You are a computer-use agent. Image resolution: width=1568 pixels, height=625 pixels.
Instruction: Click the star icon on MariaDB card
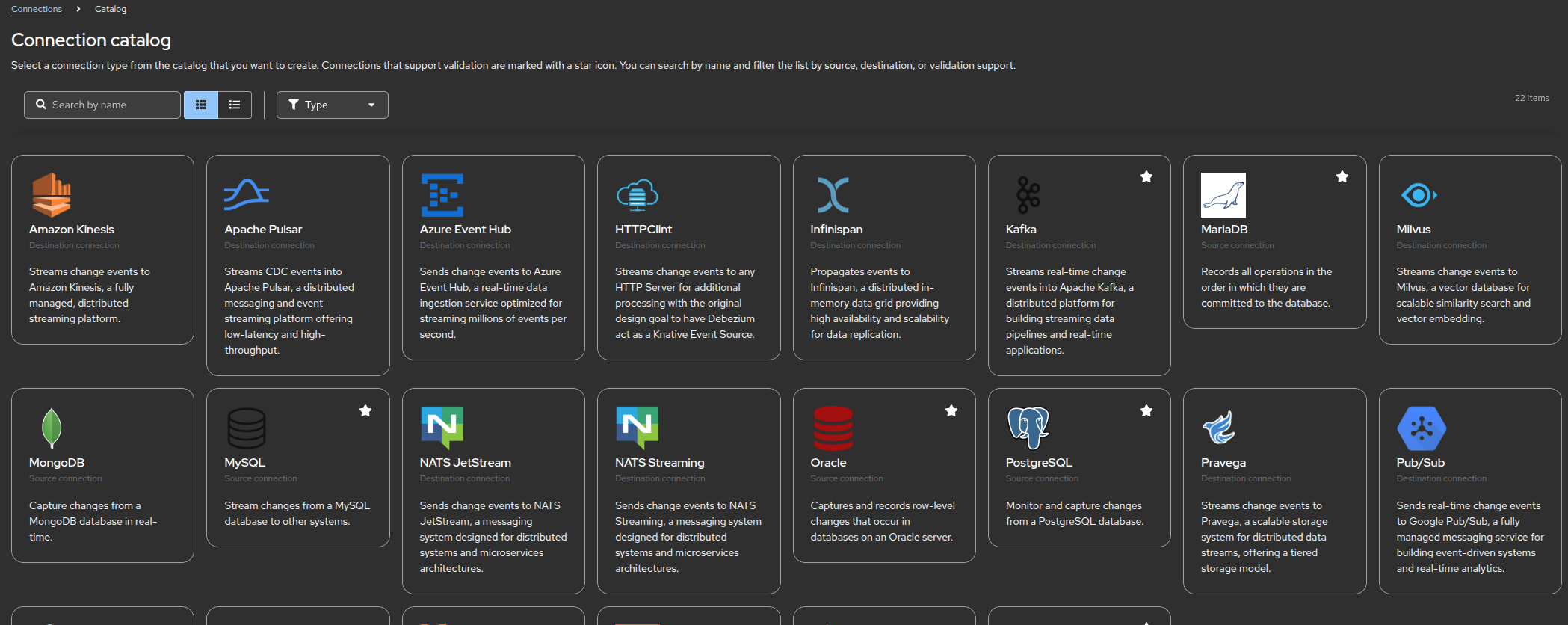tap(1342, 177)
